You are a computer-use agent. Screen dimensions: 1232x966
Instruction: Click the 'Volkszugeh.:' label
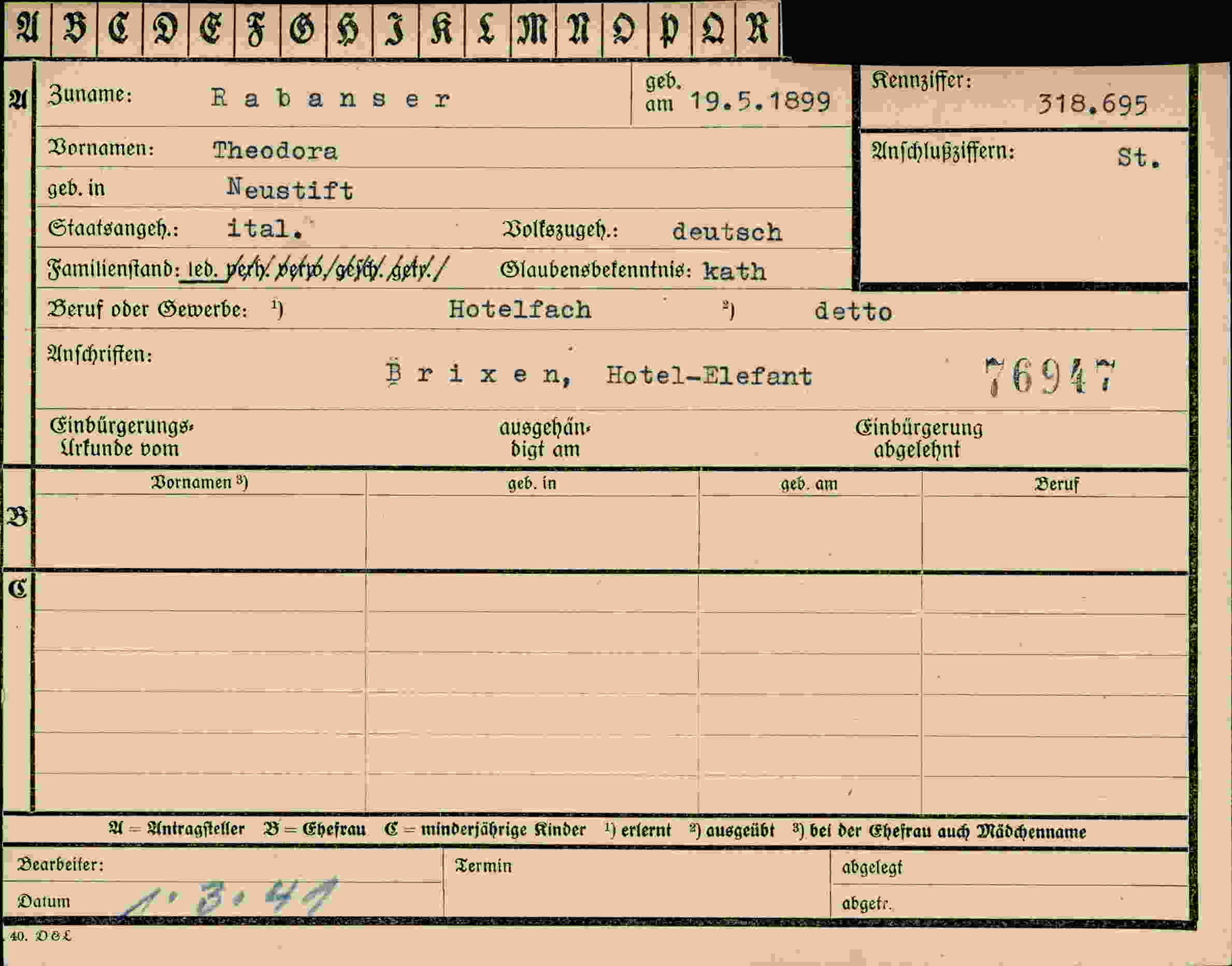[x=561, y=230]
